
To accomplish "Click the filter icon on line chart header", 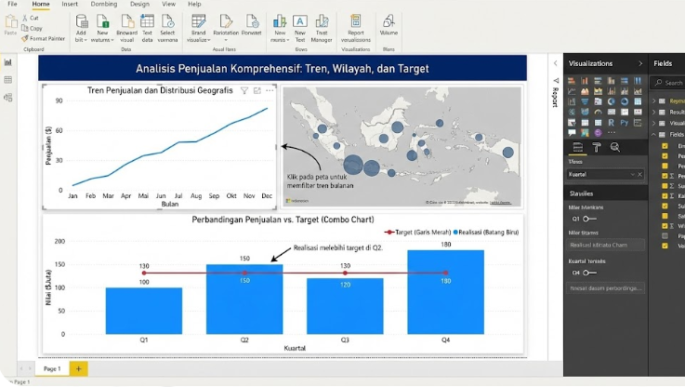I will pyautogui.click(x=244, y=90).
